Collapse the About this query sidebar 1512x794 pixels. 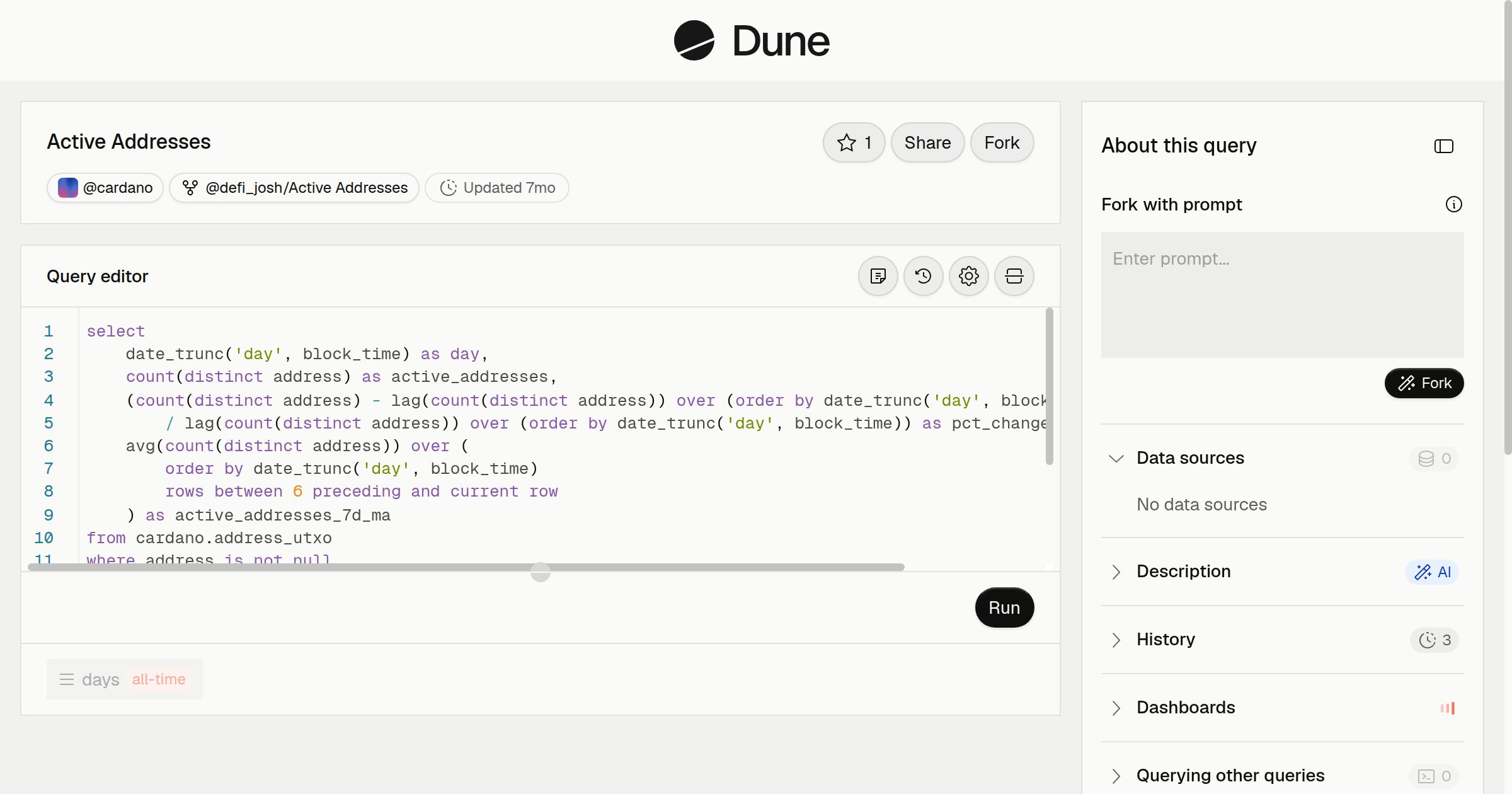[x=1444, y=146]
